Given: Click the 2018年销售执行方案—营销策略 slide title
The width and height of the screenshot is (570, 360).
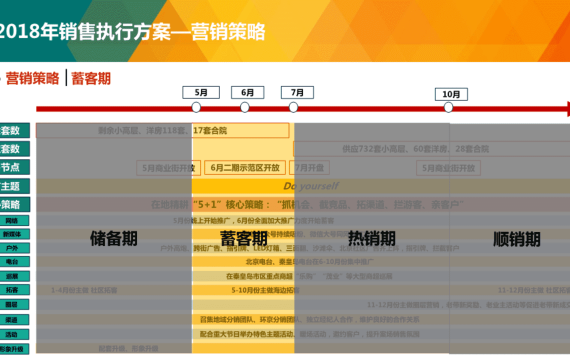Looking at the screenshot, I should point(132,31).
